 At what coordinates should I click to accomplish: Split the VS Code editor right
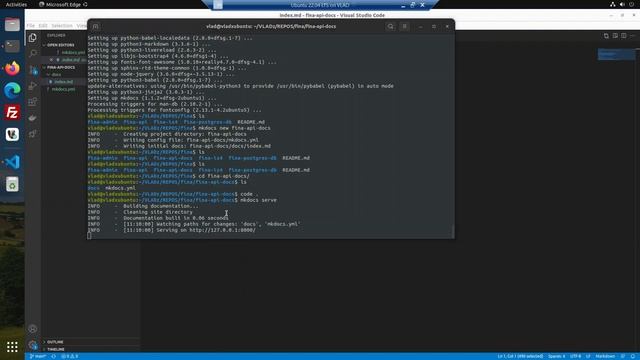pos(624,36)
